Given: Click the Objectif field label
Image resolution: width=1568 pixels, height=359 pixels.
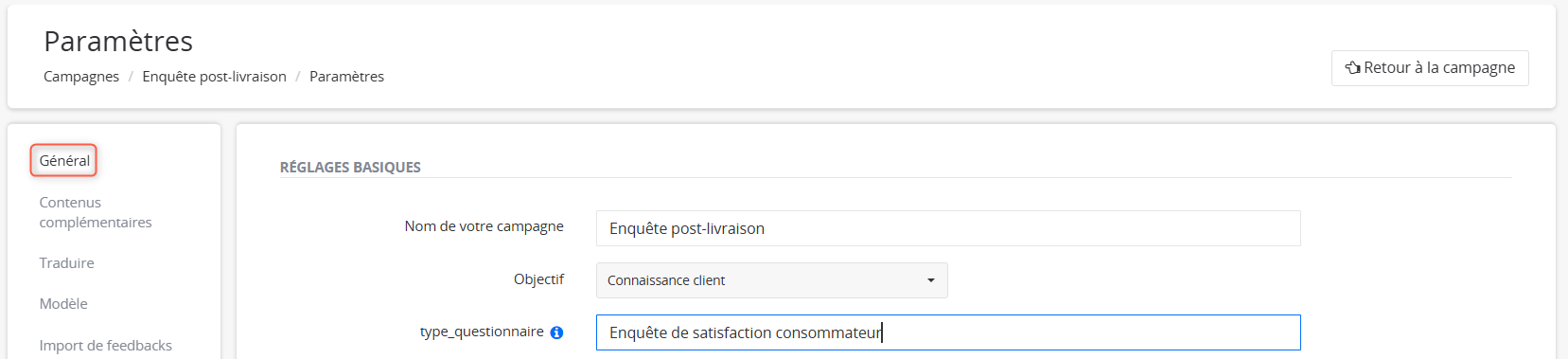Looking at the screenshot, I should tap(538, 279).
